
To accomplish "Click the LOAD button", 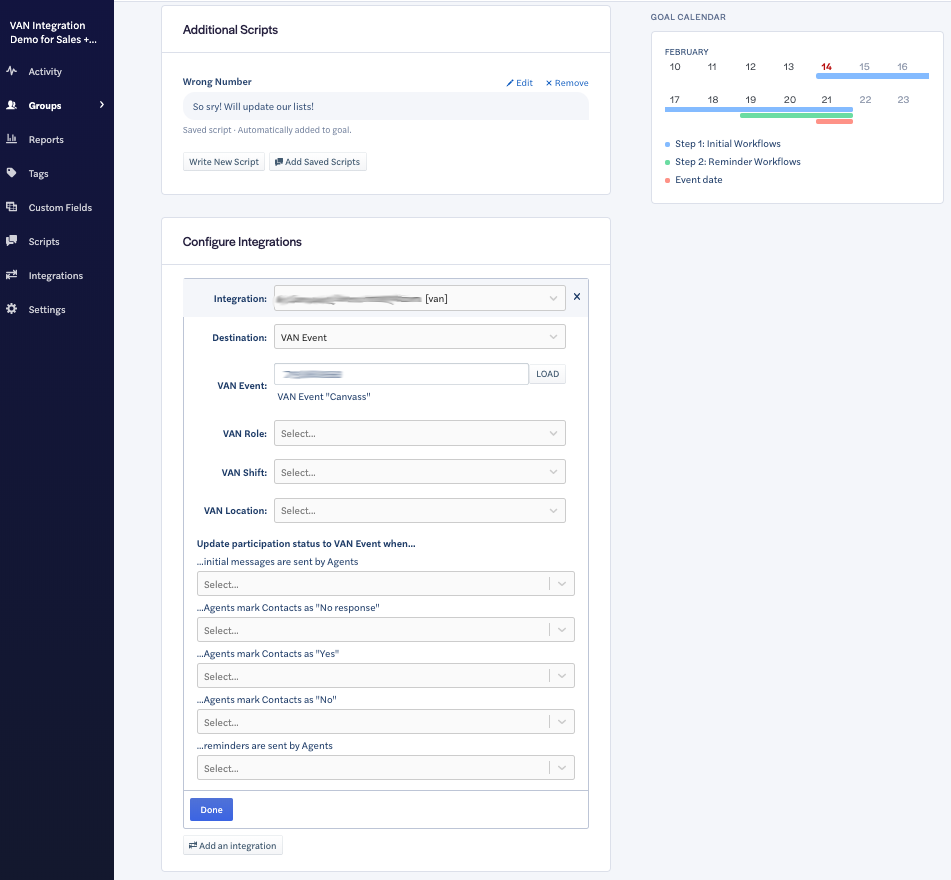I will [547, 374].
